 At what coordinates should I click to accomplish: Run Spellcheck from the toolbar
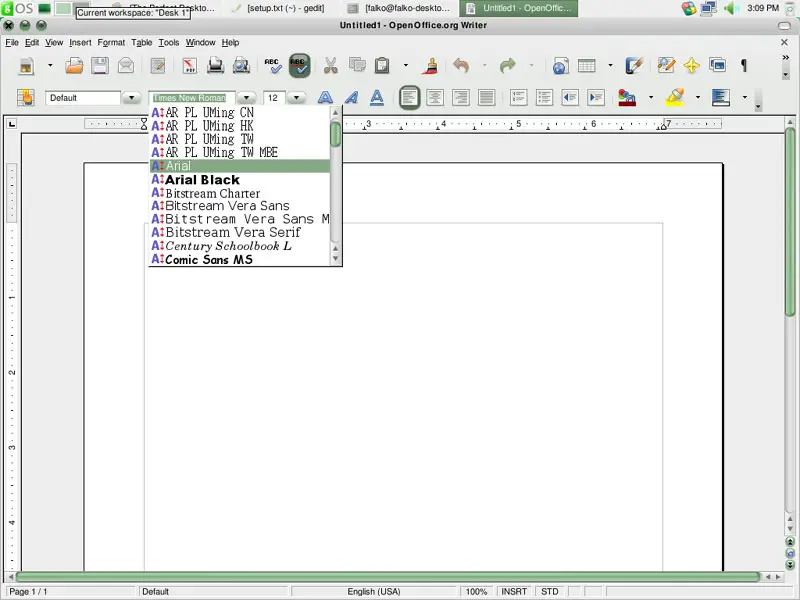point(272,66)
